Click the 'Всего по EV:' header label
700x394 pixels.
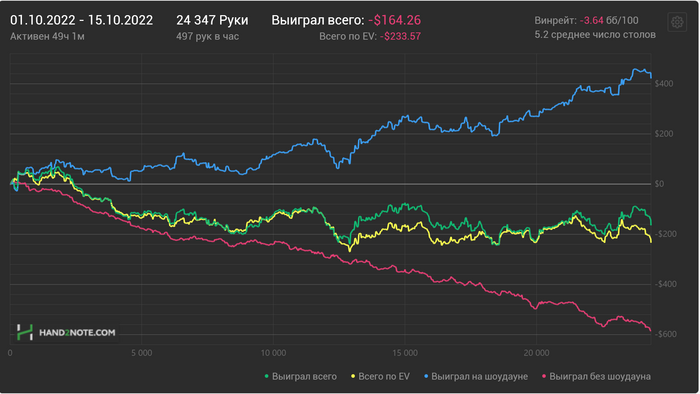pyautogui.click(x=348, y=37)
